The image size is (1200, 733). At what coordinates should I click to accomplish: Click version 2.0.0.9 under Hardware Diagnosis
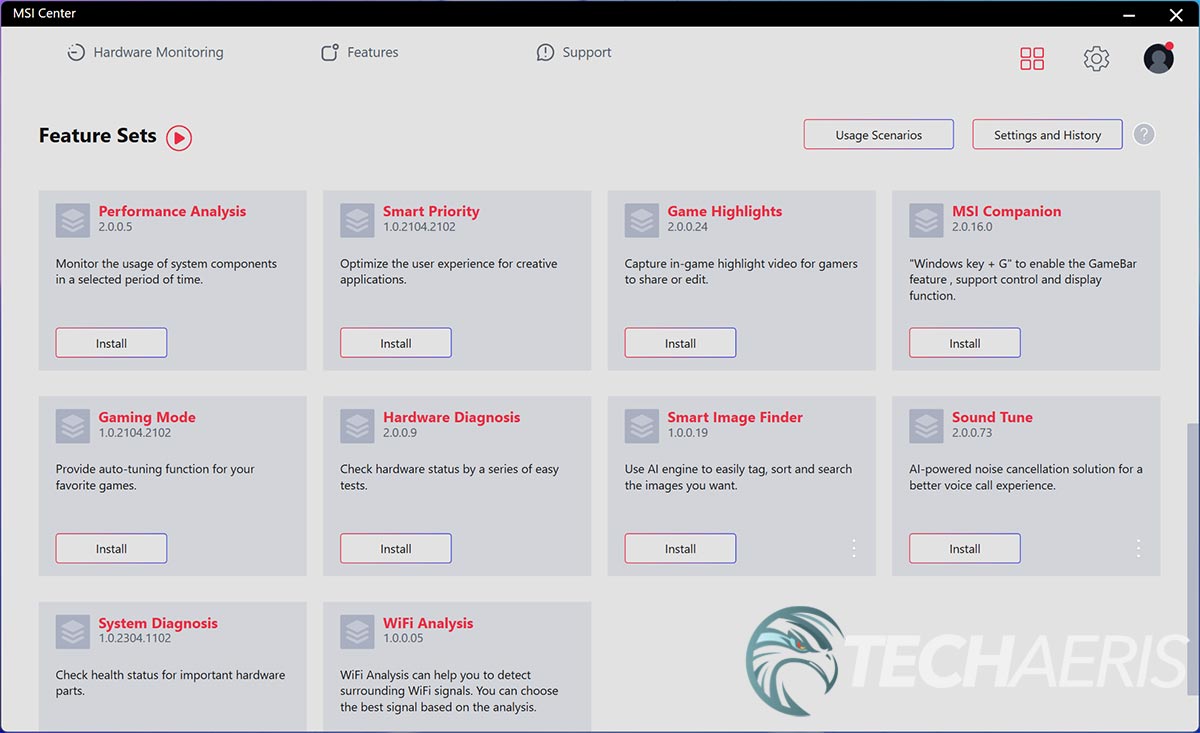coord(400,433)
